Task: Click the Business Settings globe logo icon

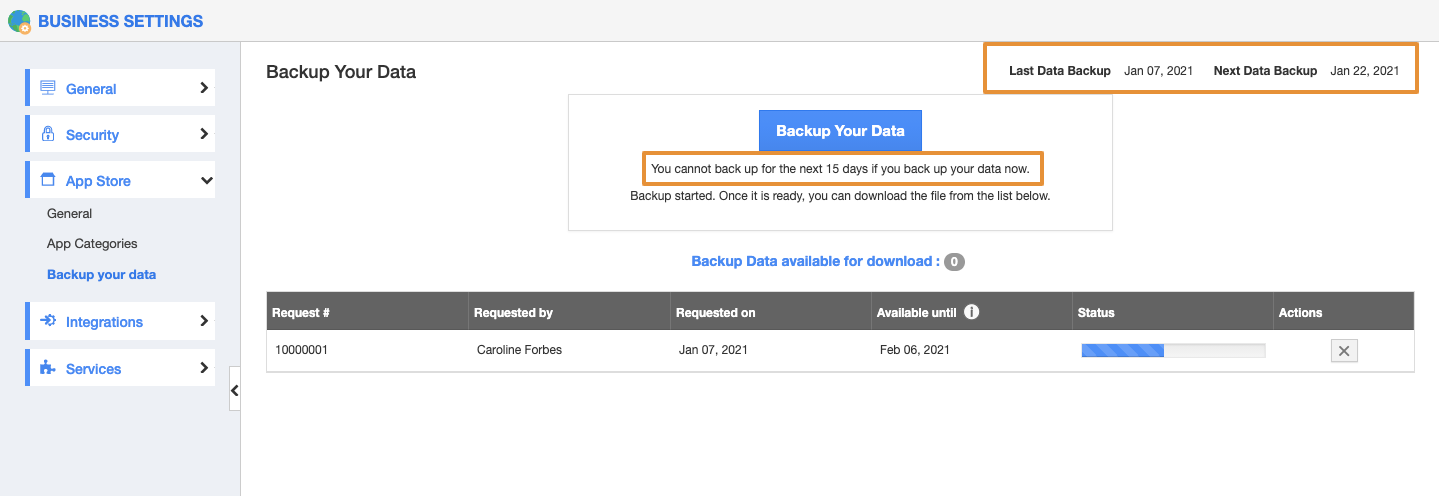Action: tap(19, 21)
